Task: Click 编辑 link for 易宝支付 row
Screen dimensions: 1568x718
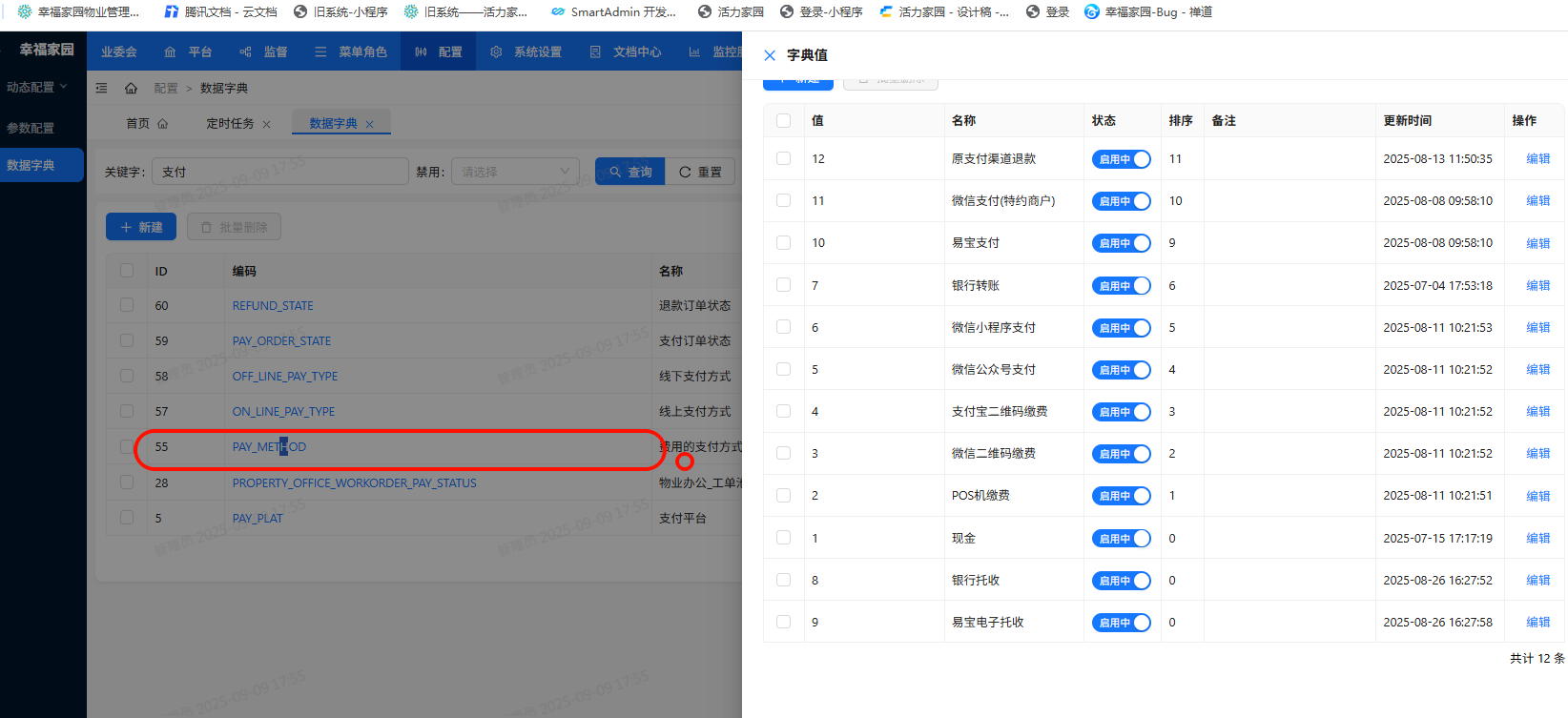Action: (1537, 243)
